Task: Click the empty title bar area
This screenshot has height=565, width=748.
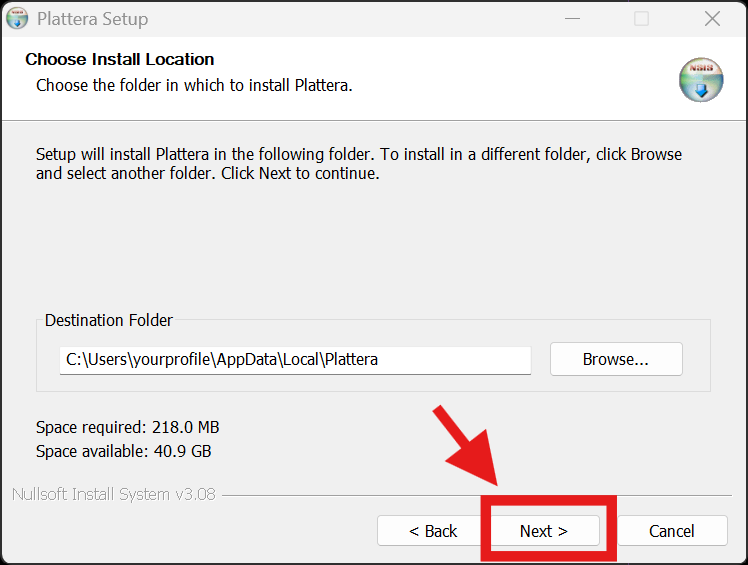Action: click(x=350, y=18)
